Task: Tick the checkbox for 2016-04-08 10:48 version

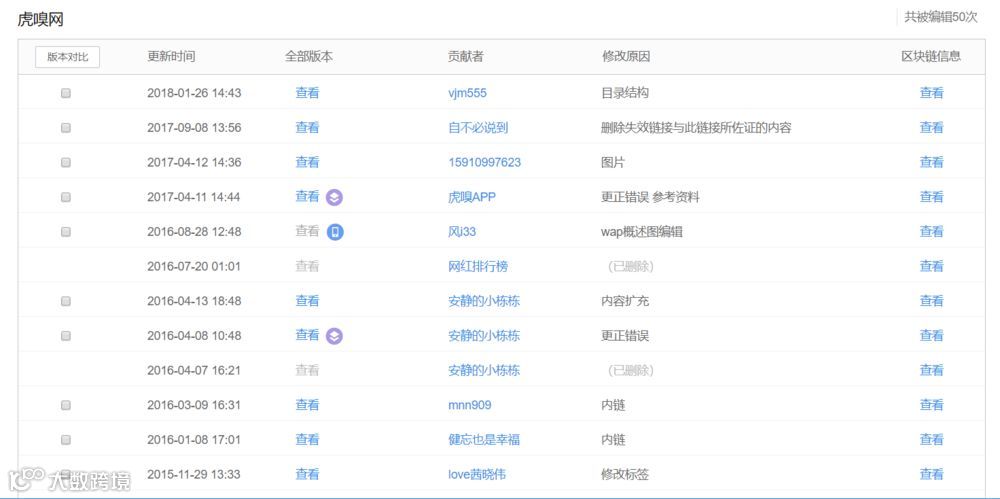Action: click(x=66, y=335)
